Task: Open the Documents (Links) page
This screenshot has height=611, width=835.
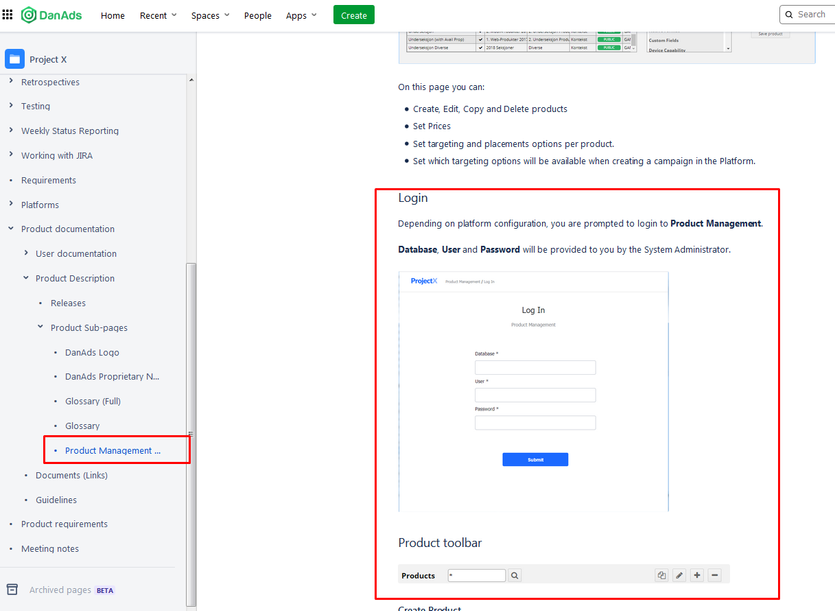Action: [x=71, y=475]
